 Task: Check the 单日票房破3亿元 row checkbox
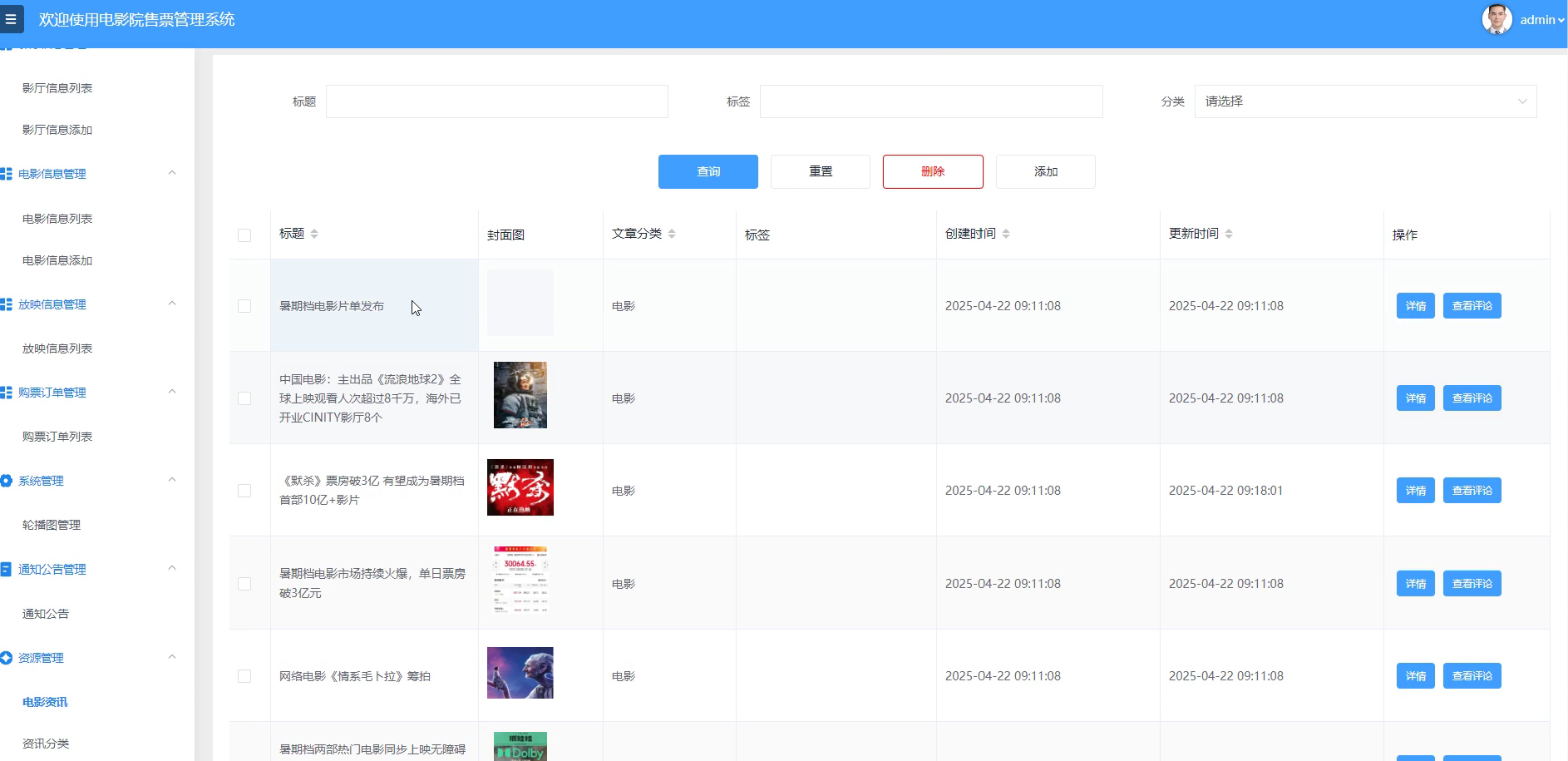(x=244, y=584)
